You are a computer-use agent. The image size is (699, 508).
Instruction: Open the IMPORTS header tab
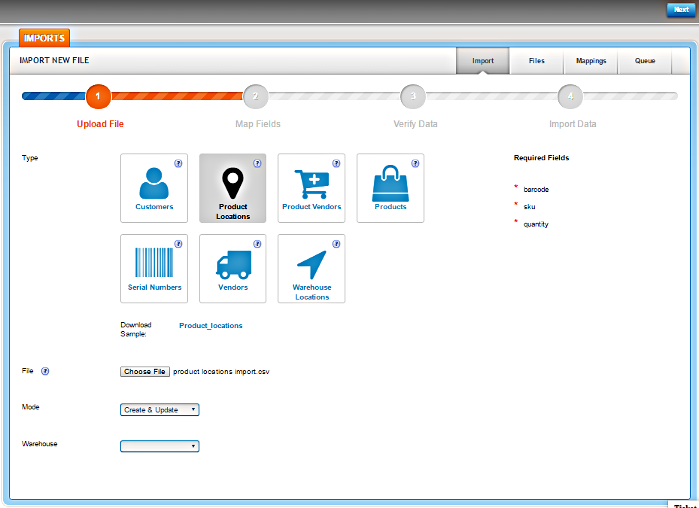point(43,38)
